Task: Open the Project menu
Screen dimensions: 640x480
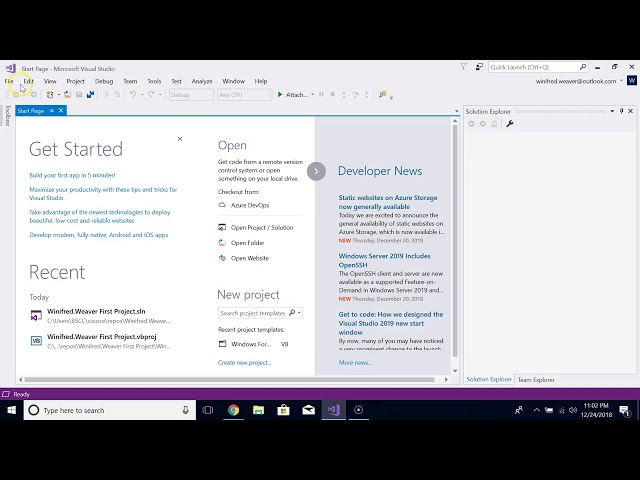Action: pyautogui.click(x=76, y=81)
